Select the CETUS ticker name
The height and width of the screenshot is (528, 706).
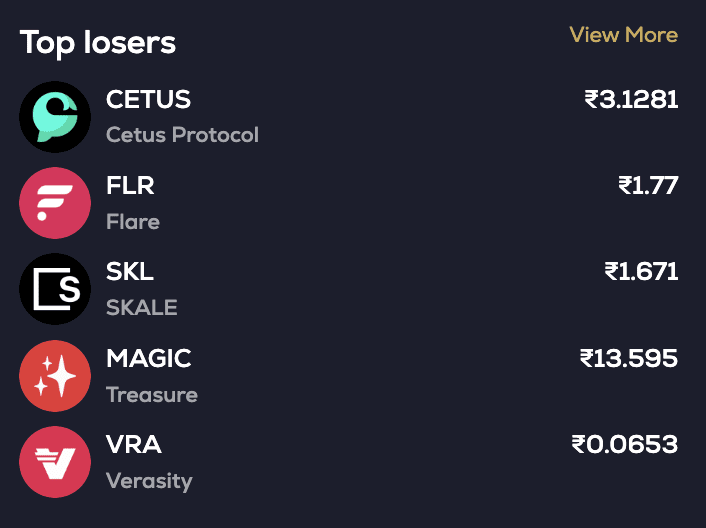click(x=148, y=100)
